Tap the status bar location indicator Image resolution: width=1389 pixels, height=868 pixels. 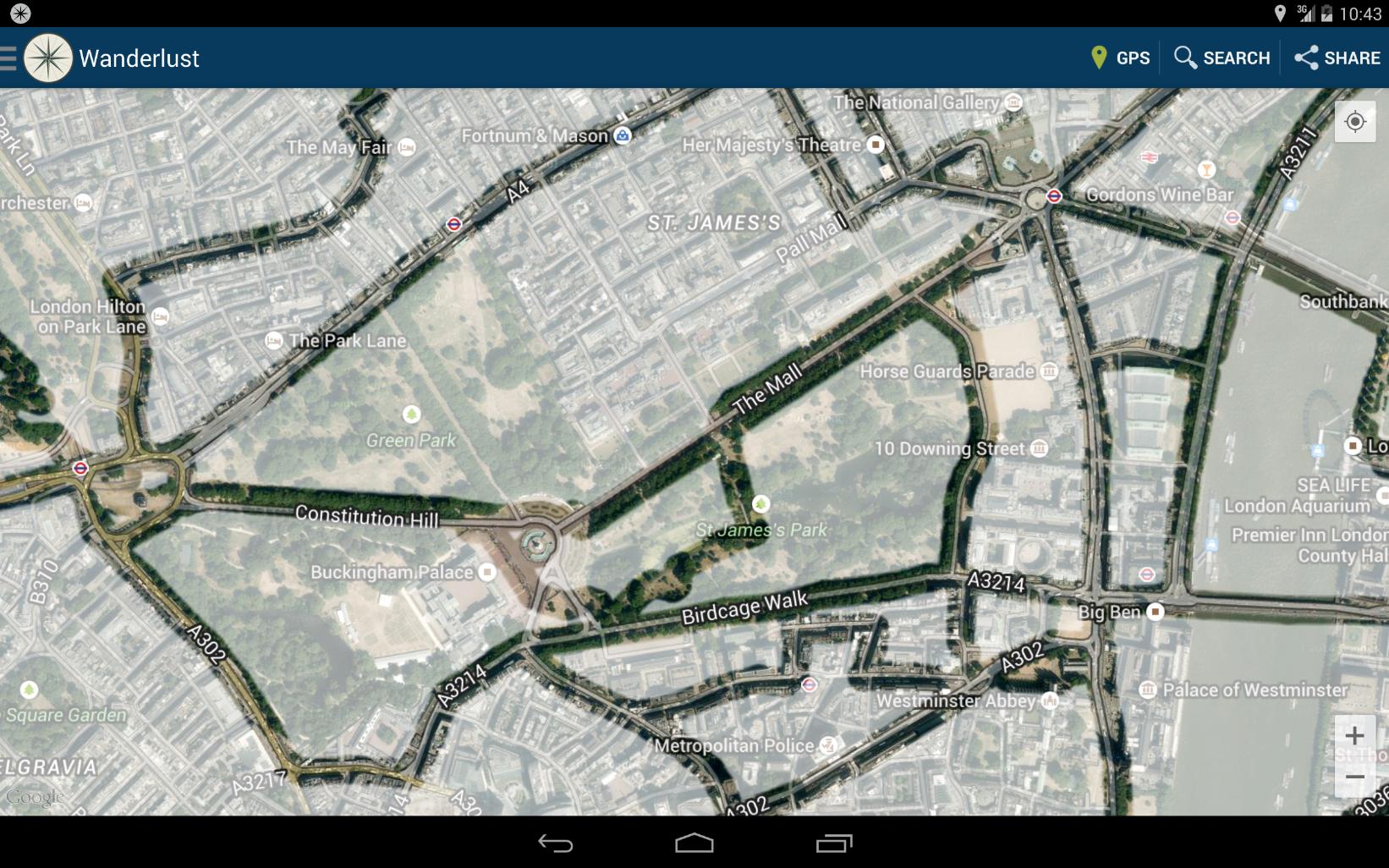[1280, 13]
